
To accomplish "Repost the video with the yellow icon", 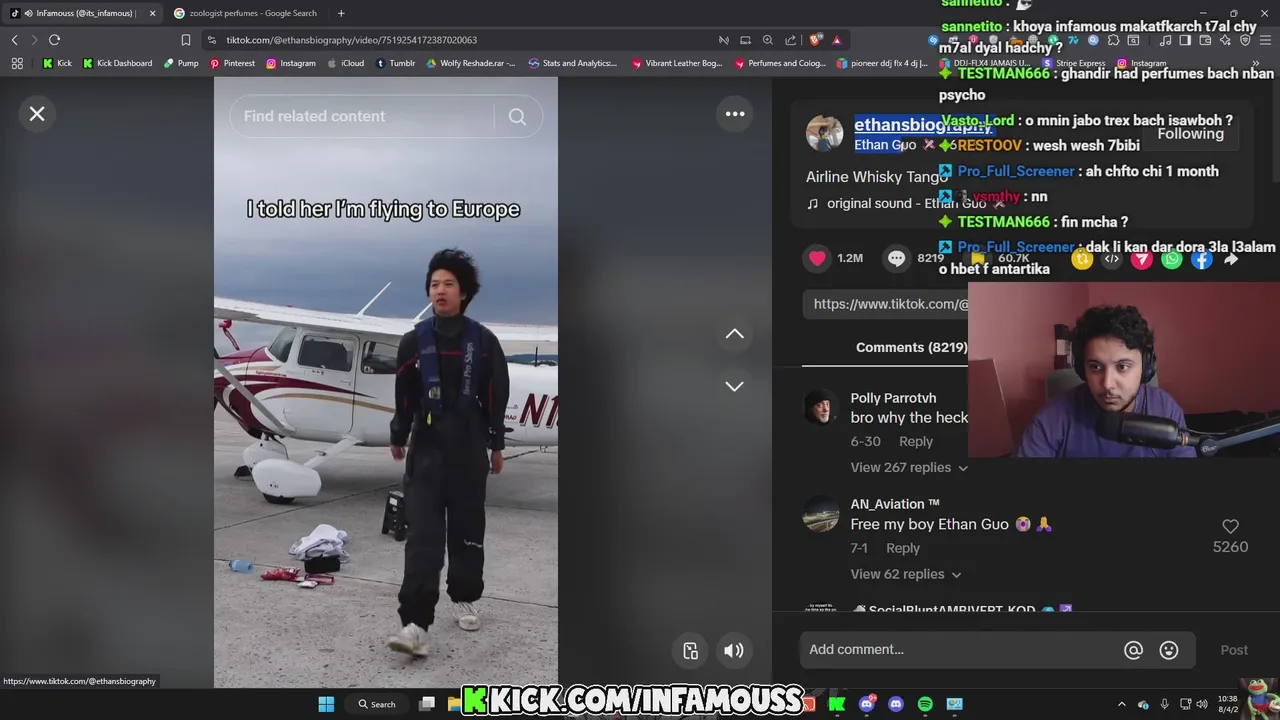I will pos(1082,260).
